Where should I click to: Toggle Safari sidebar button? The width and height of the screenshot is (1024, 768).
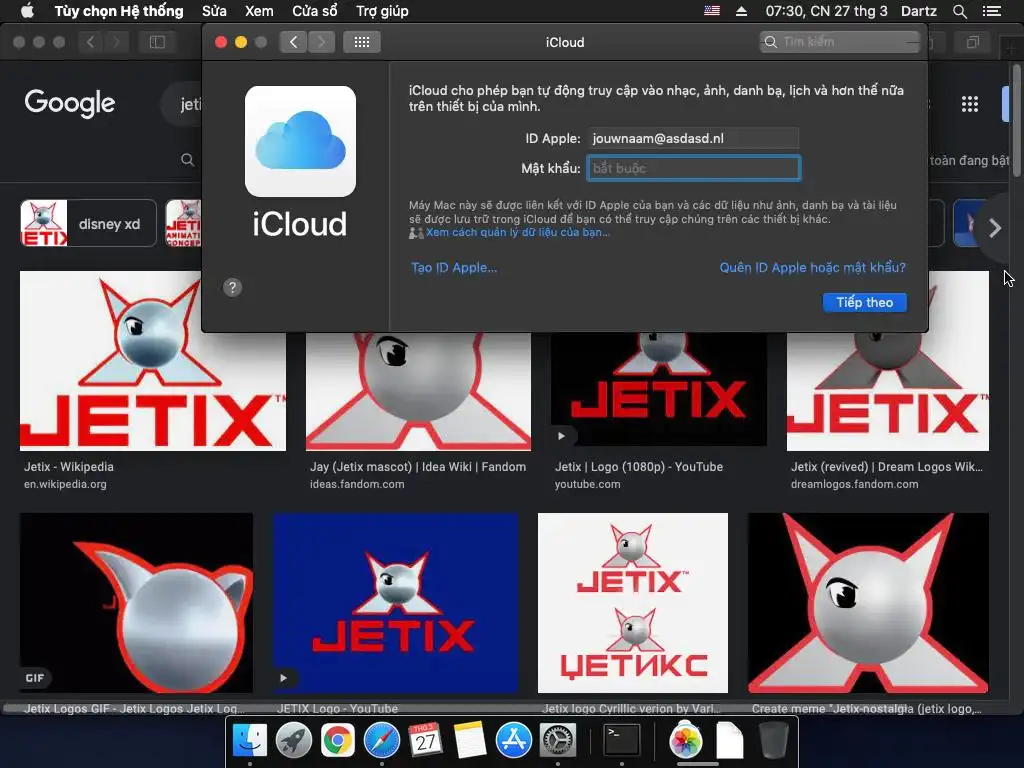pos(157,42)
